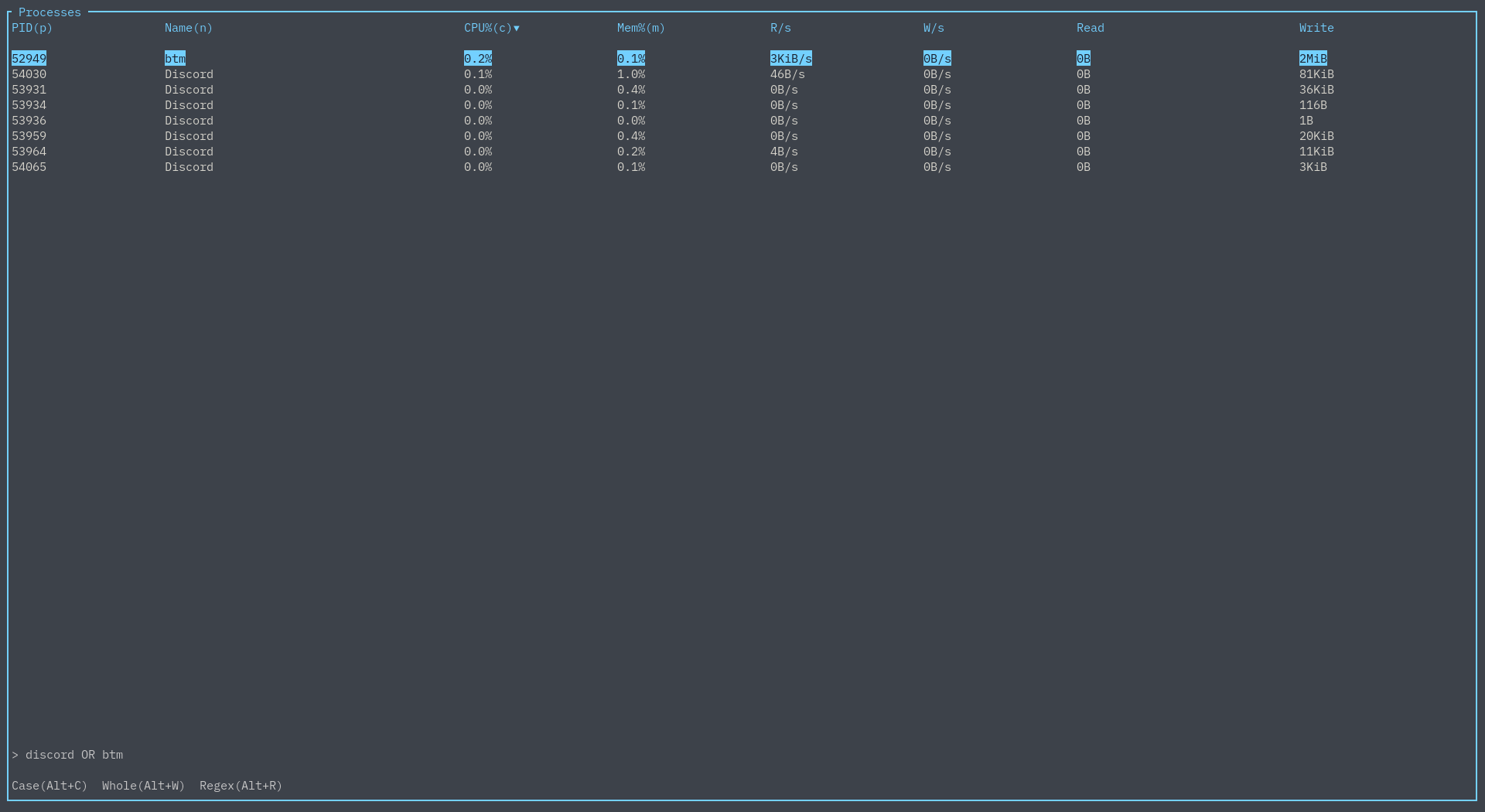The width and height of the screenshot is (1485, 812).
Task: Click the 11KiB write total
Action: click(x=1316, y=152)
